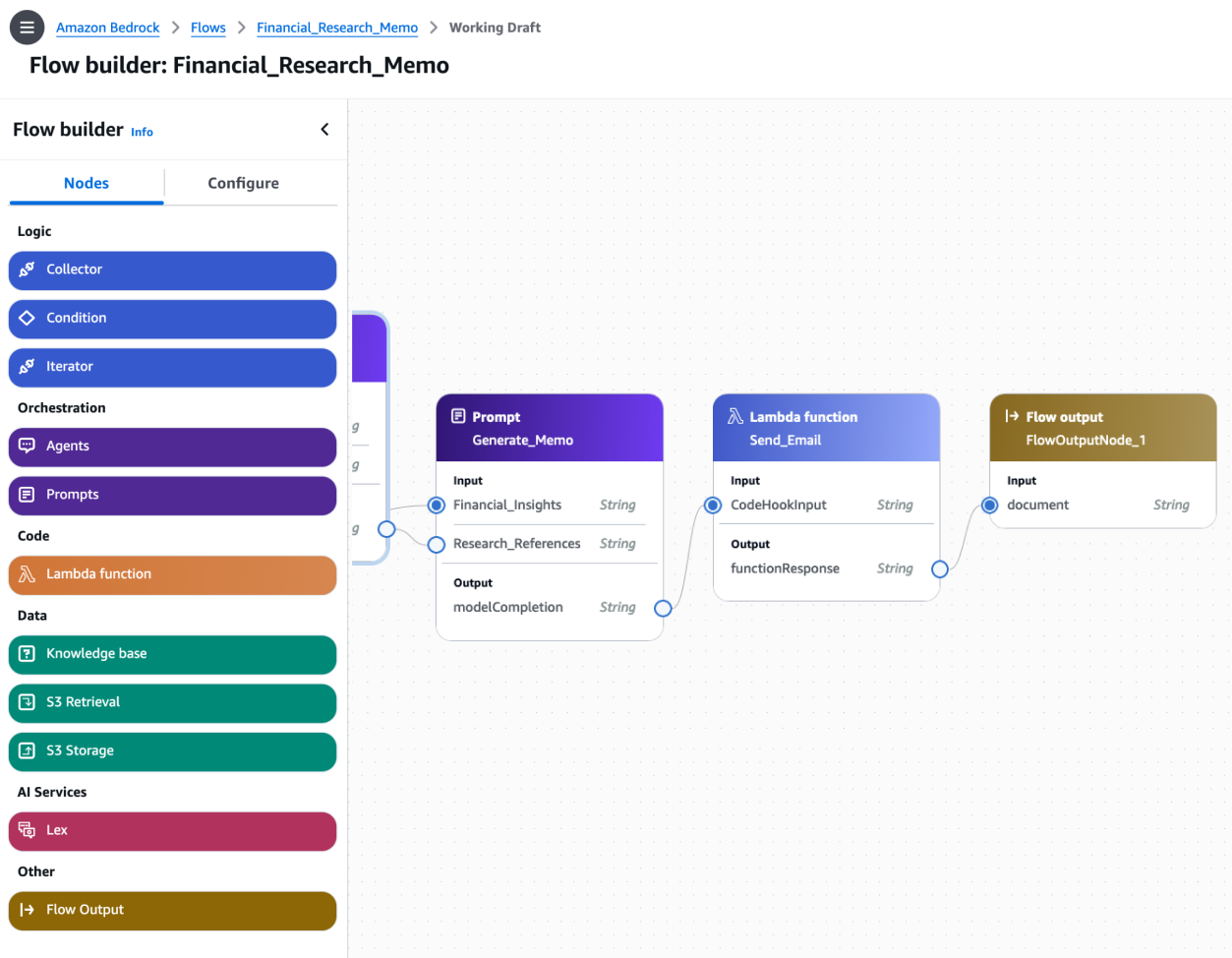Open the hamburger navigation menu
Viewport: 1232px width, 958px height.
coord(27,28)
